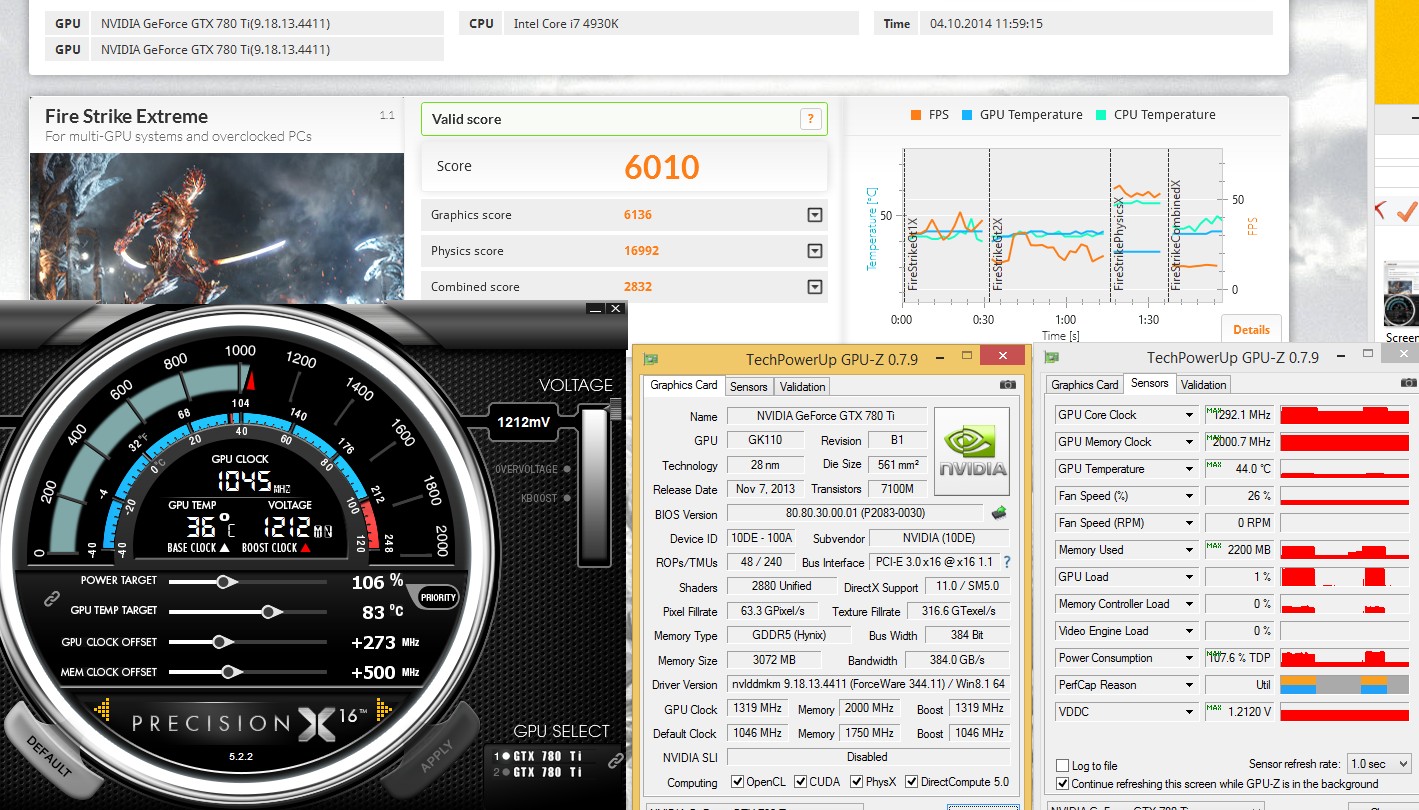Viewport: 1419px width, 810px height.
Task: Open the GPU Memory Clock sensor dropdown
Action: pos(1189,442)
